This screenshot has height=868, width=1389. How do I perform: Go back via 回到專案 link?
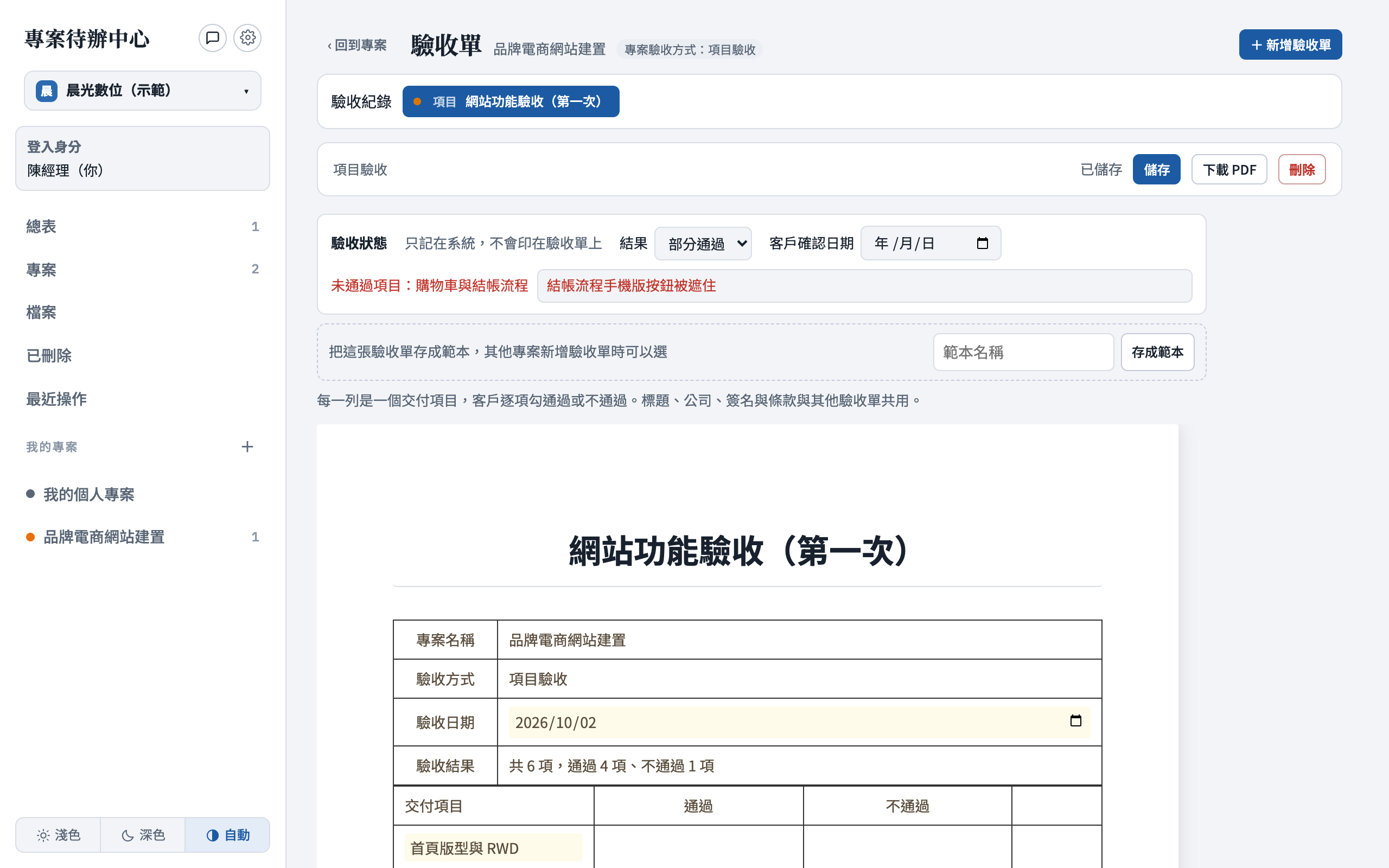point(357,45)
